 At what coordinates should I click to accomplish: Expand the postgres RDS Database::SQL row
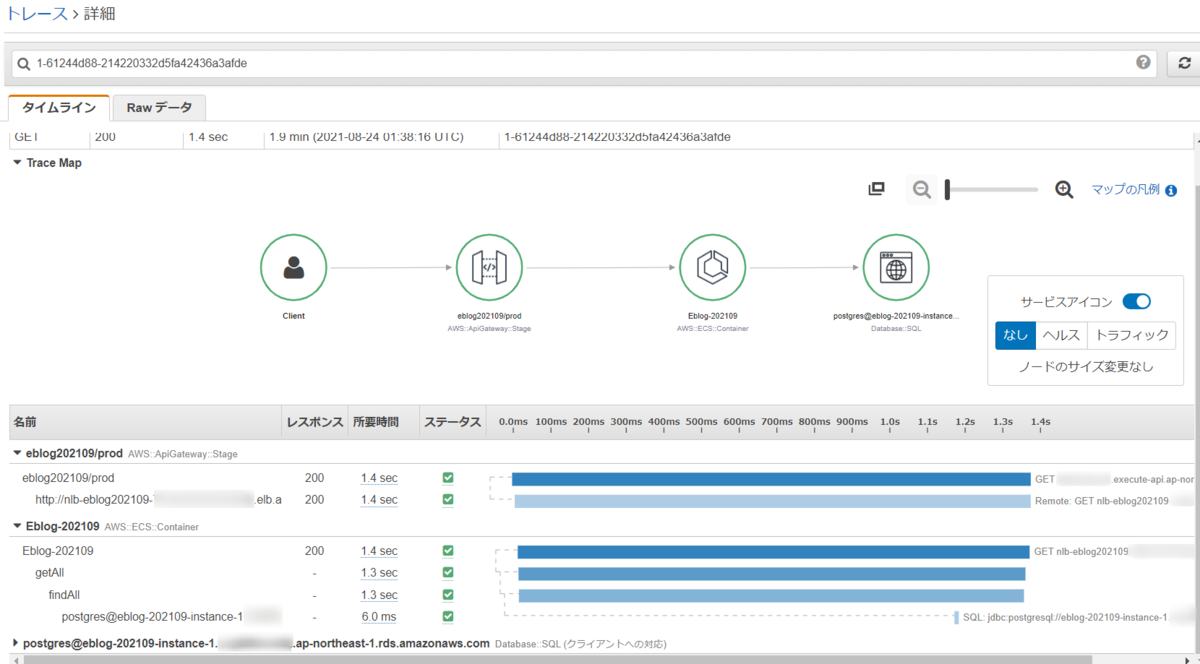16,643
